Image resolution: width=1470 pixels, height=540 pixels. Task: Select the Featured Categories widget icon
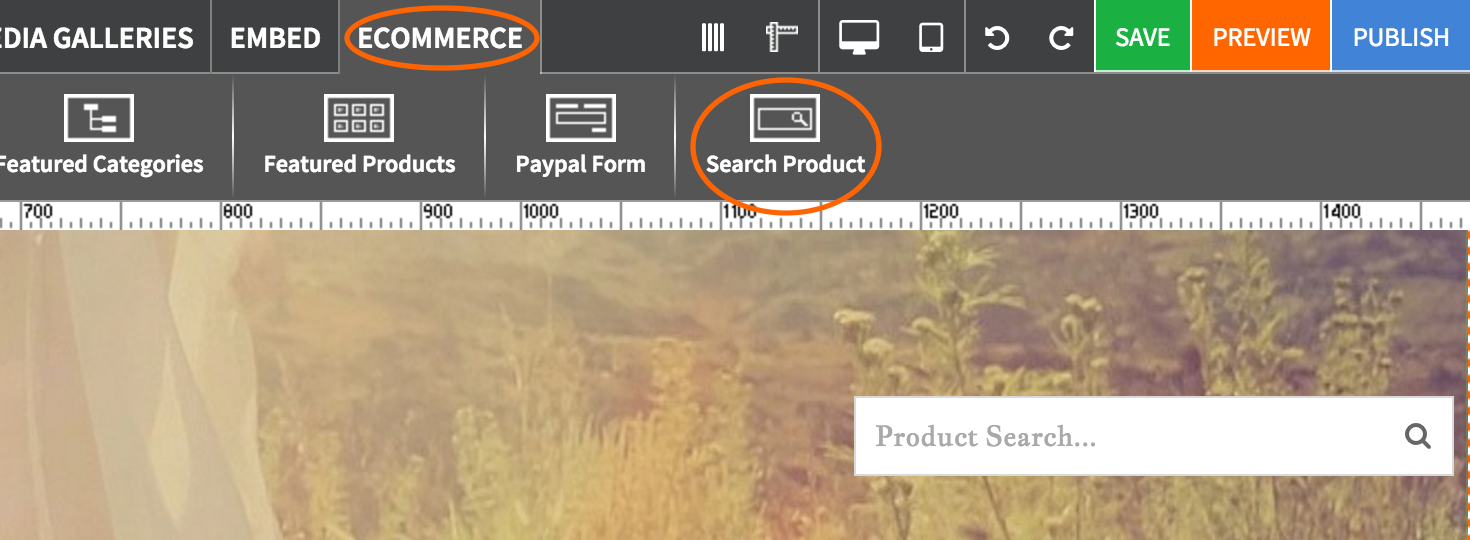point(99,119)
